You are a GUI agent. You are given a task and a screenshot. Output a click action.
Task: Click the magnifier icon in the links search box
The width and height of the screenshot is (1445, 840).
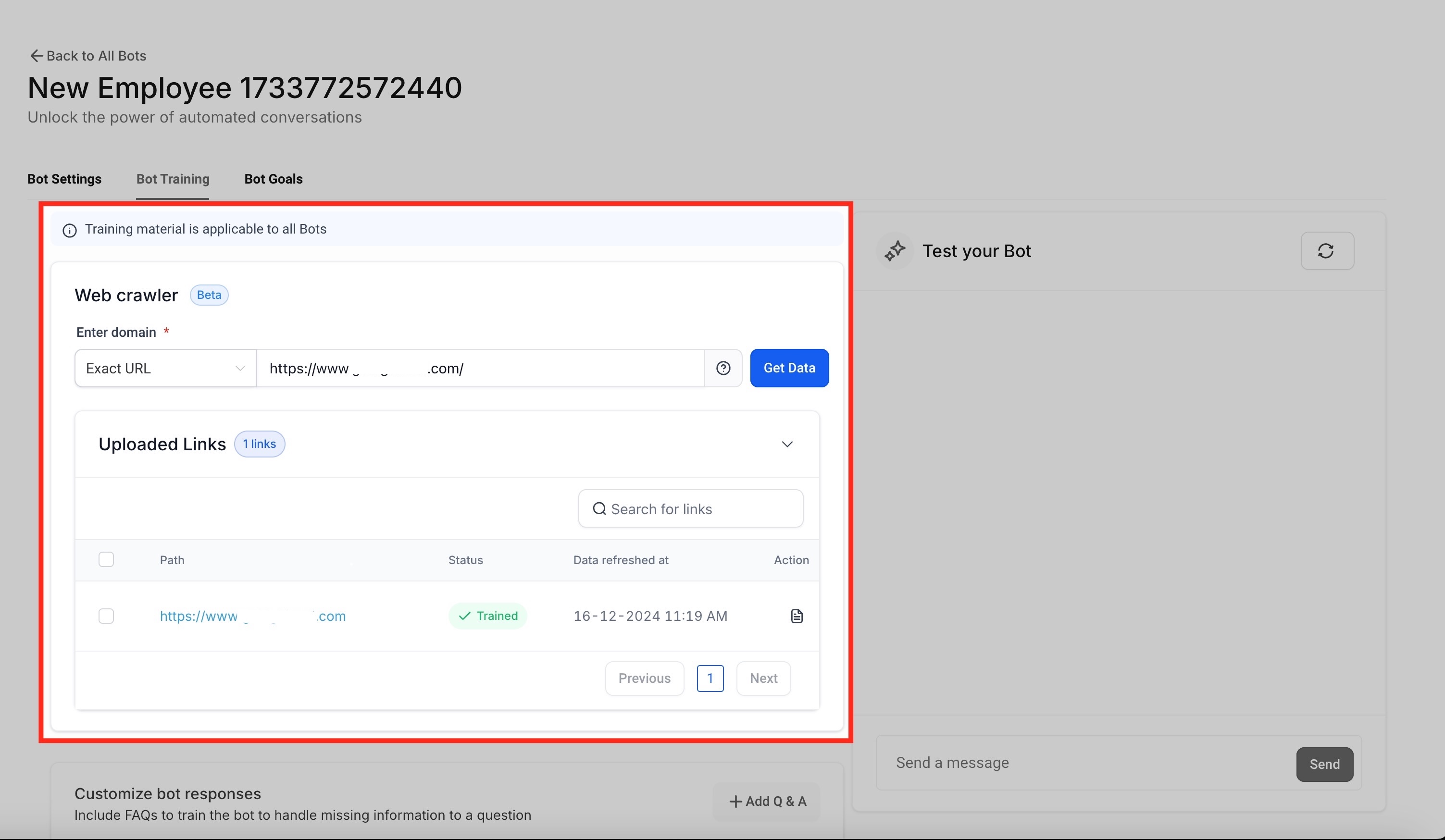pyautogui.click(x=599, y=508)
